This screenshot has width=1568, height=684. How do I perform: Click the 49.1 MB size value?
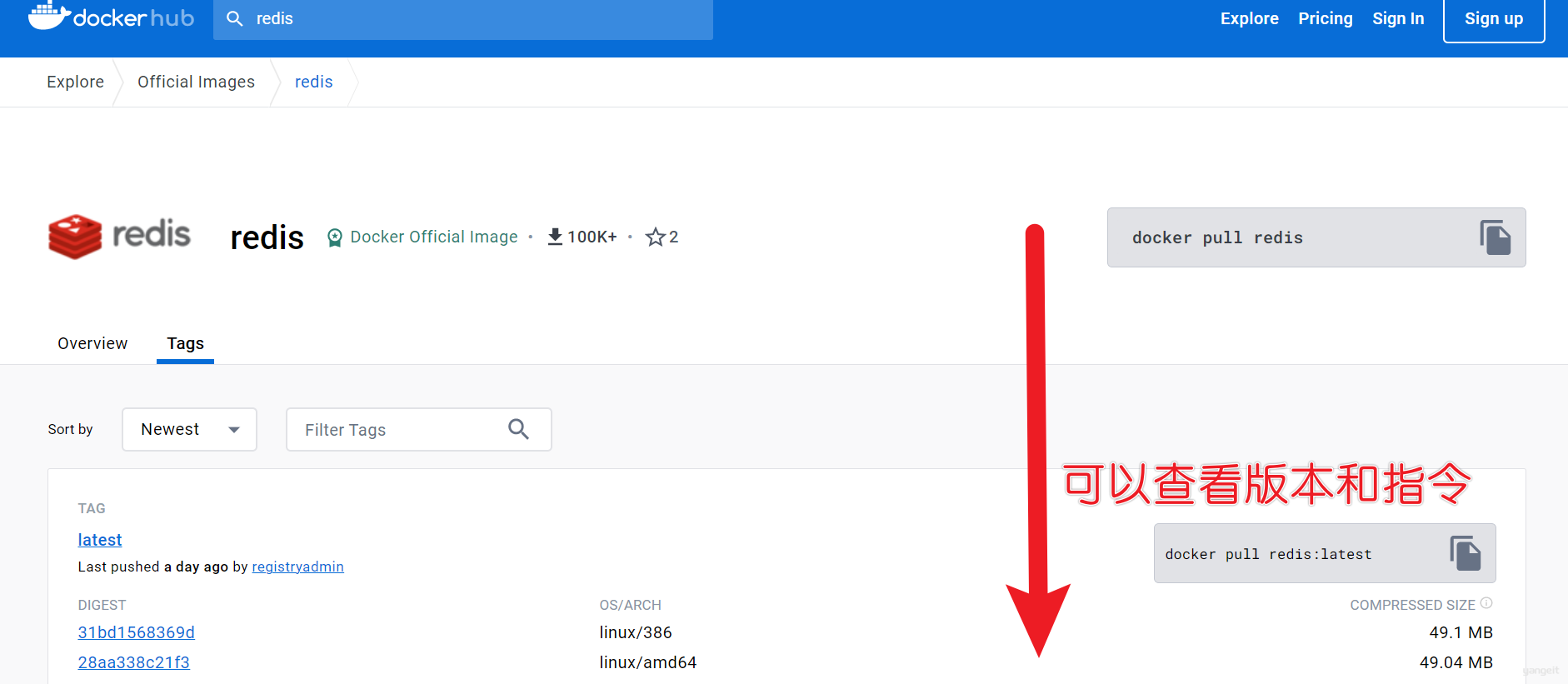pyautogui.click(x=1461, y=632)
